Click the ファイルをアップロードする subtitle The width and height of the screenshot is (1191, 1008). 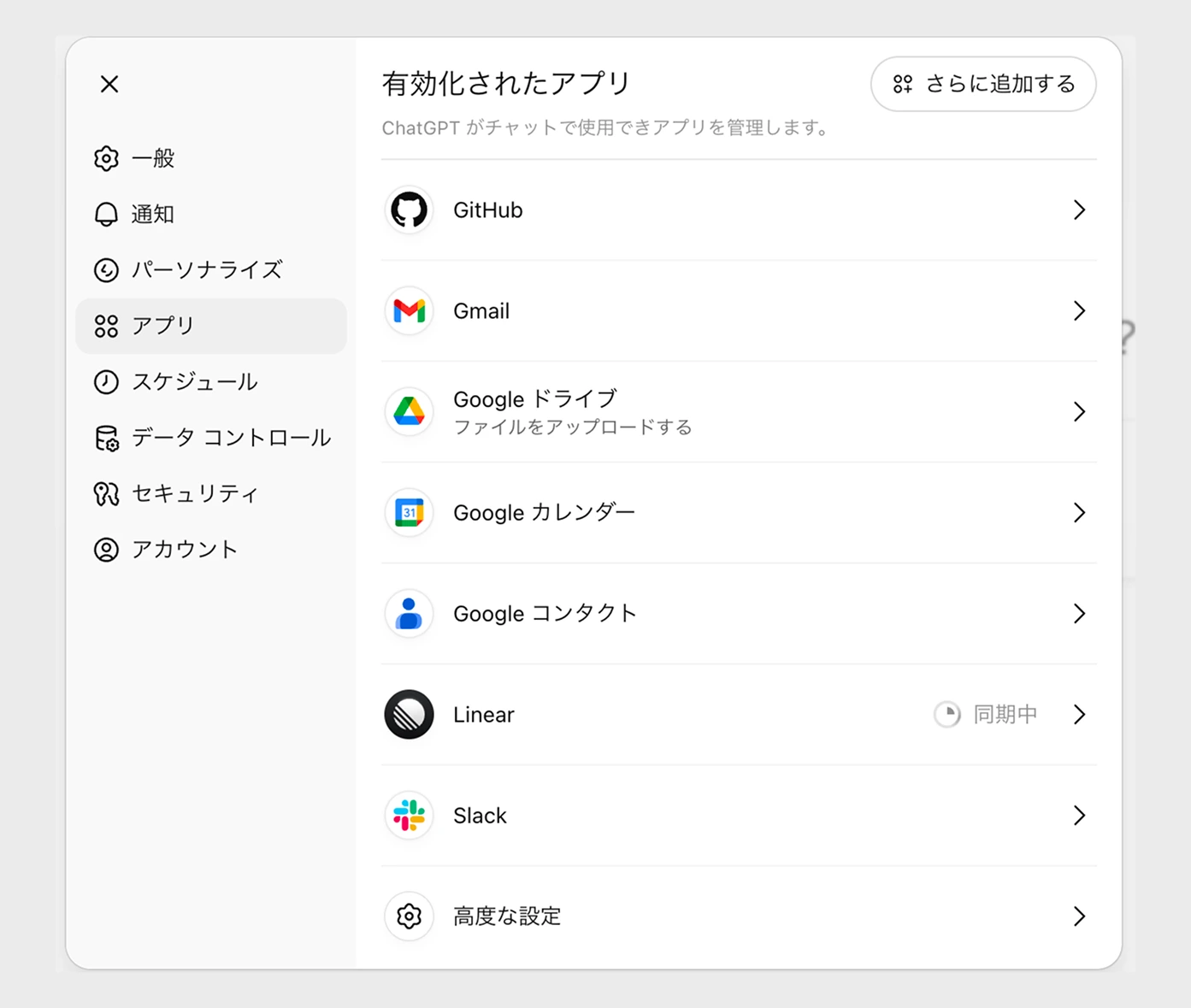coord(573,427)
